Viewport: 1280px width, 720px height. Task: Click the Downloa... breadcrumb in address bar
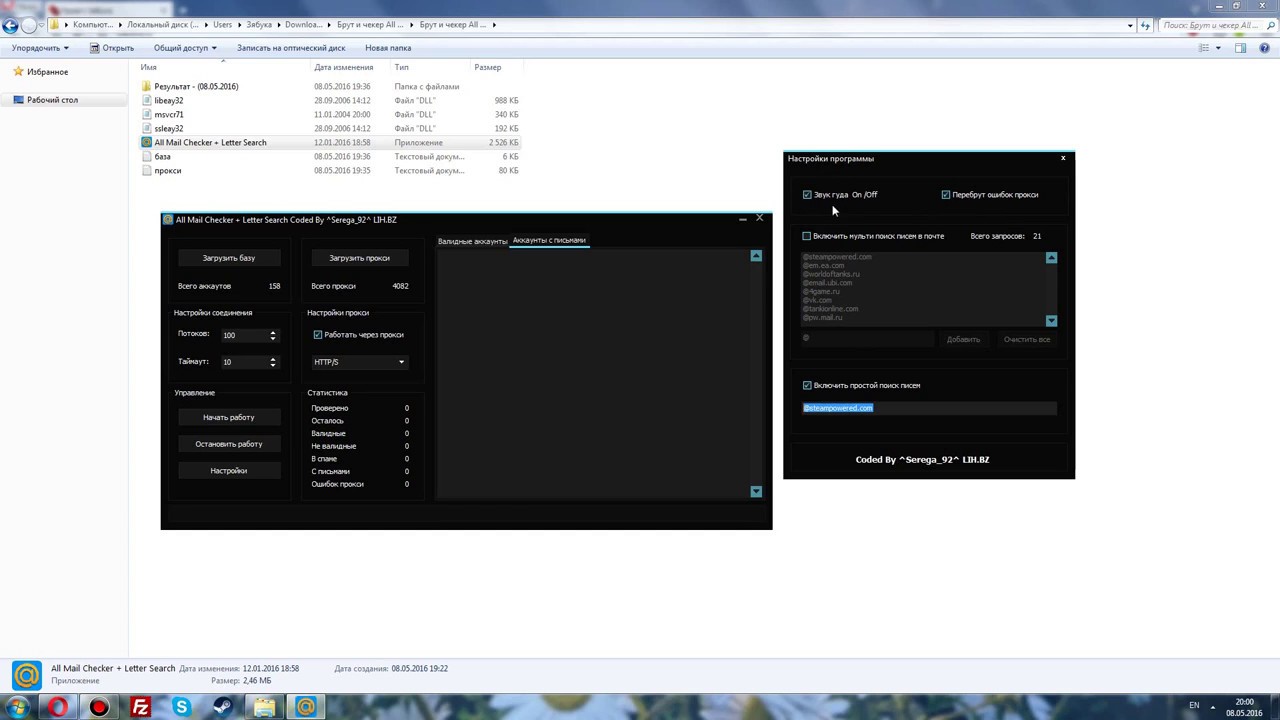tap(303, 25)
